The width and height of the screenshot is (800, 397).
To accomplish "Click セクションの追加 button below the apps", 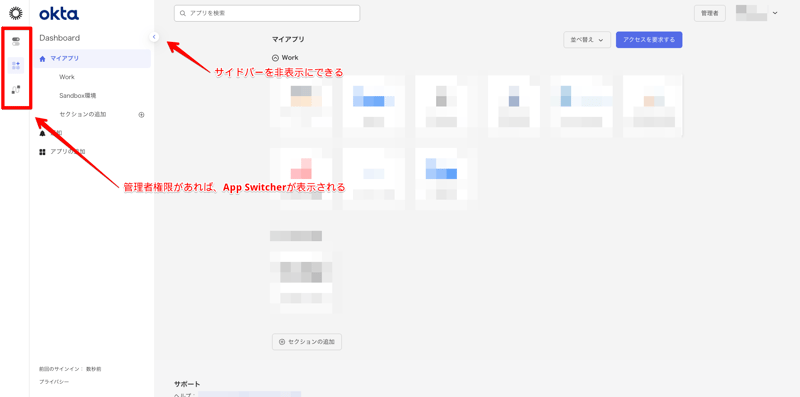I will [307, 342].
